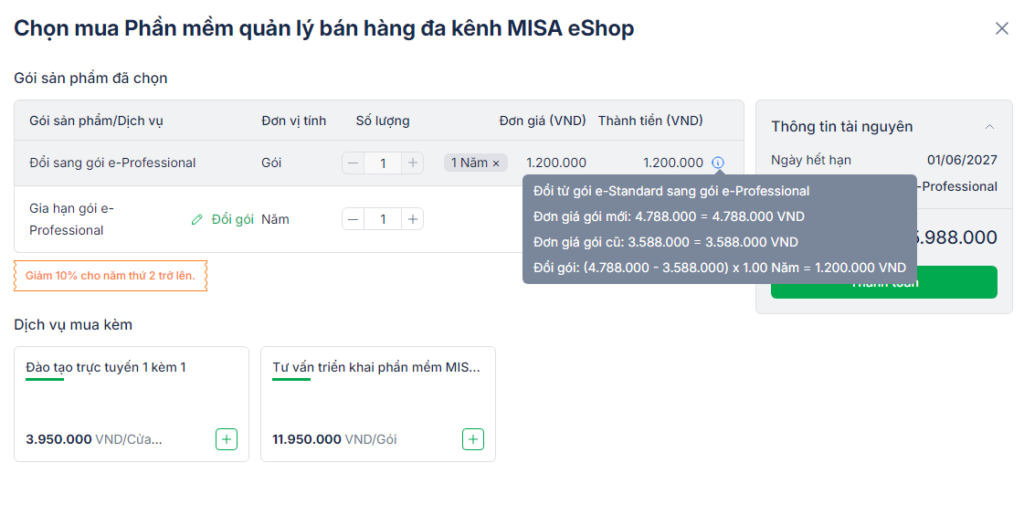The width and height of the screenshot is (1024, 505).
Task: Add Đào tạo trực tuyến 1 kèm 1 service
Action: (226, 439)
